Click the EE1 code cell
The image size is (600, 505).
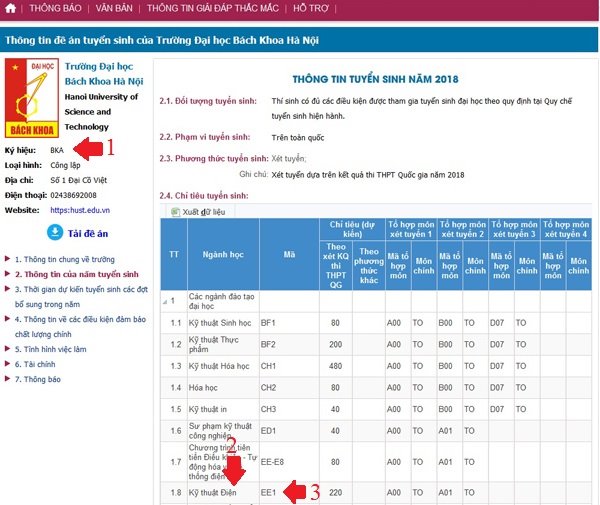click(268, 493)
